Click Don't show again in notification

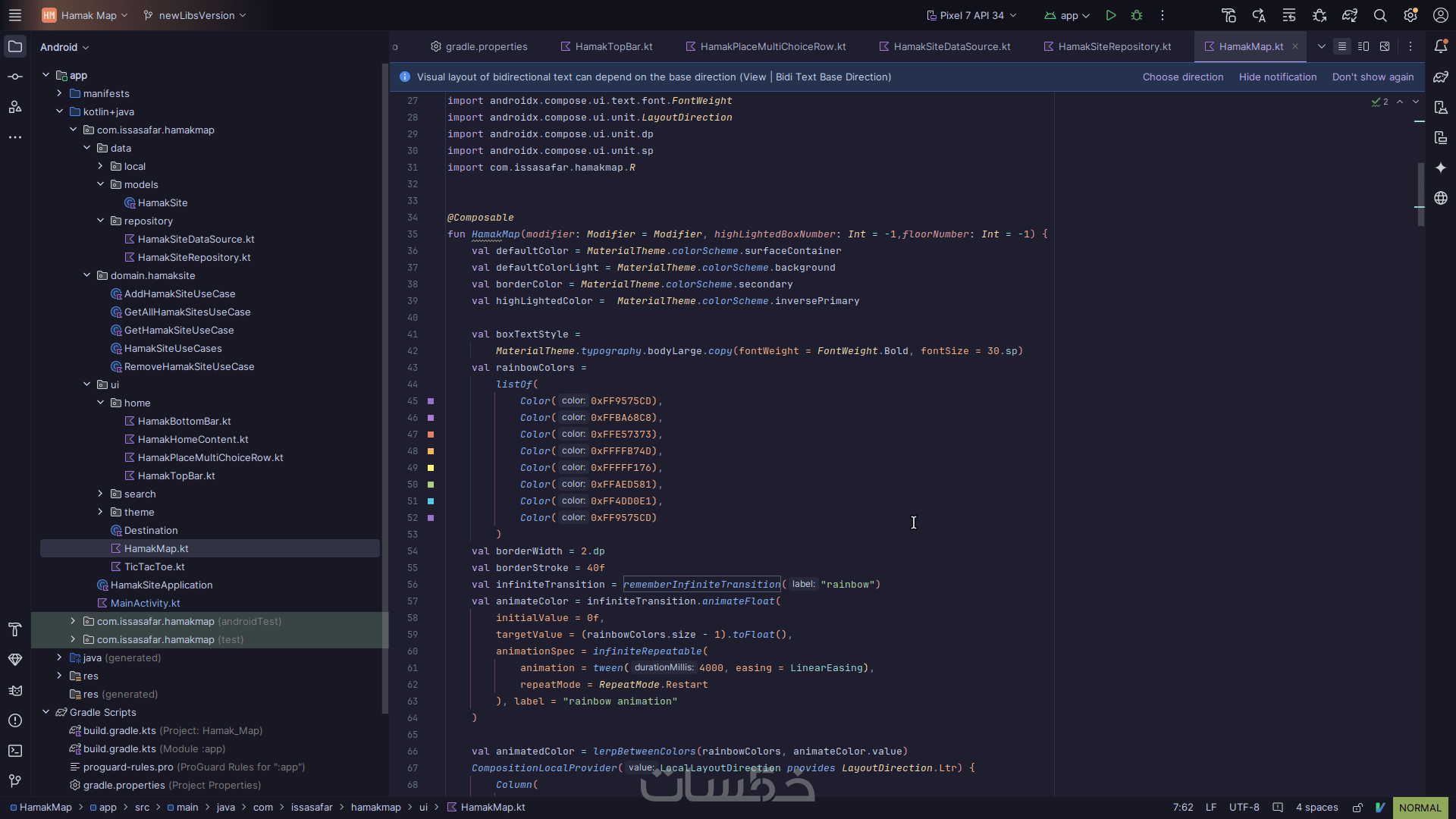point(1373,77)
